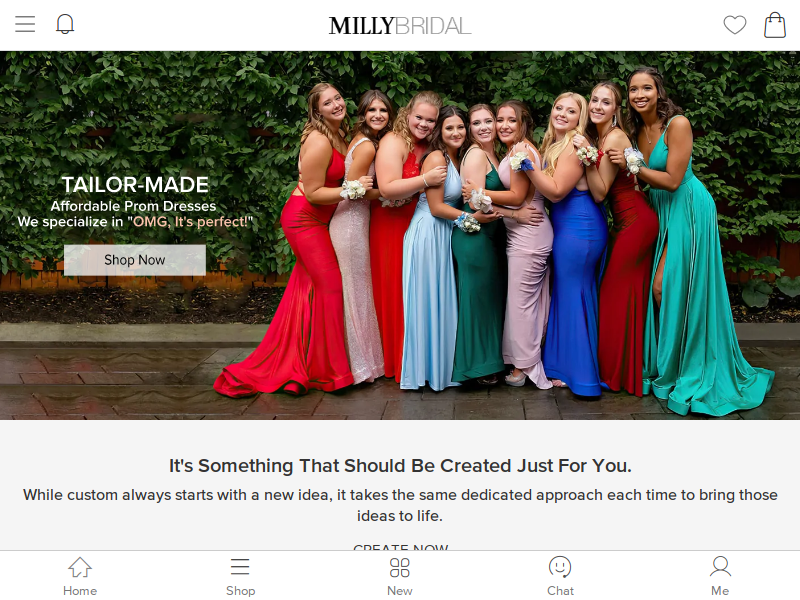This screenshot has width=800, height=600.
Task: Open the Chat tab label
Action: point(560,590)
